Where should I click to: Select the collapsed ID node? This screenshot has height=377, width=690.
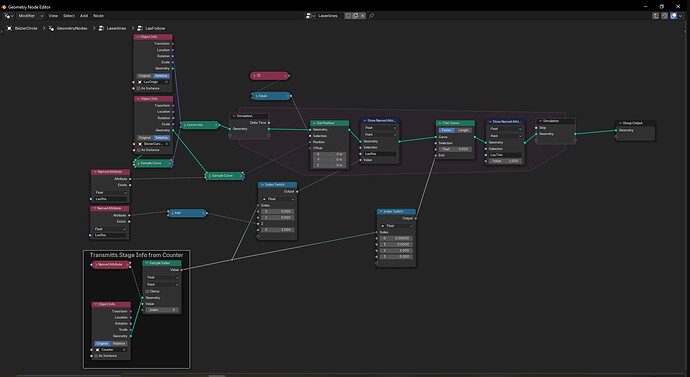coord(269,76)
